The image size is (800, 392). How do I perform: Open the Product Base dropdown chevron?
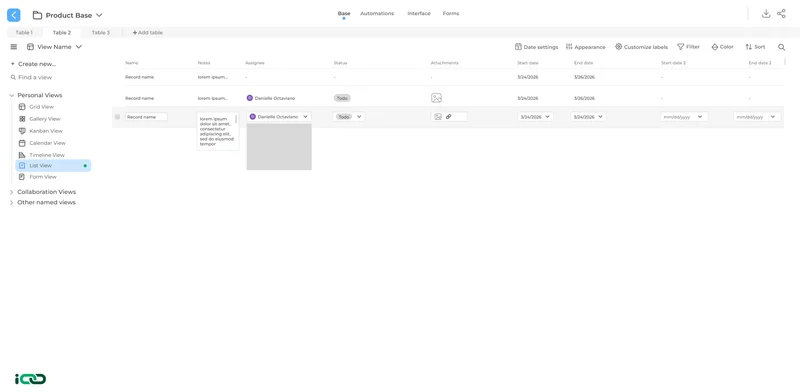[99, 15]
